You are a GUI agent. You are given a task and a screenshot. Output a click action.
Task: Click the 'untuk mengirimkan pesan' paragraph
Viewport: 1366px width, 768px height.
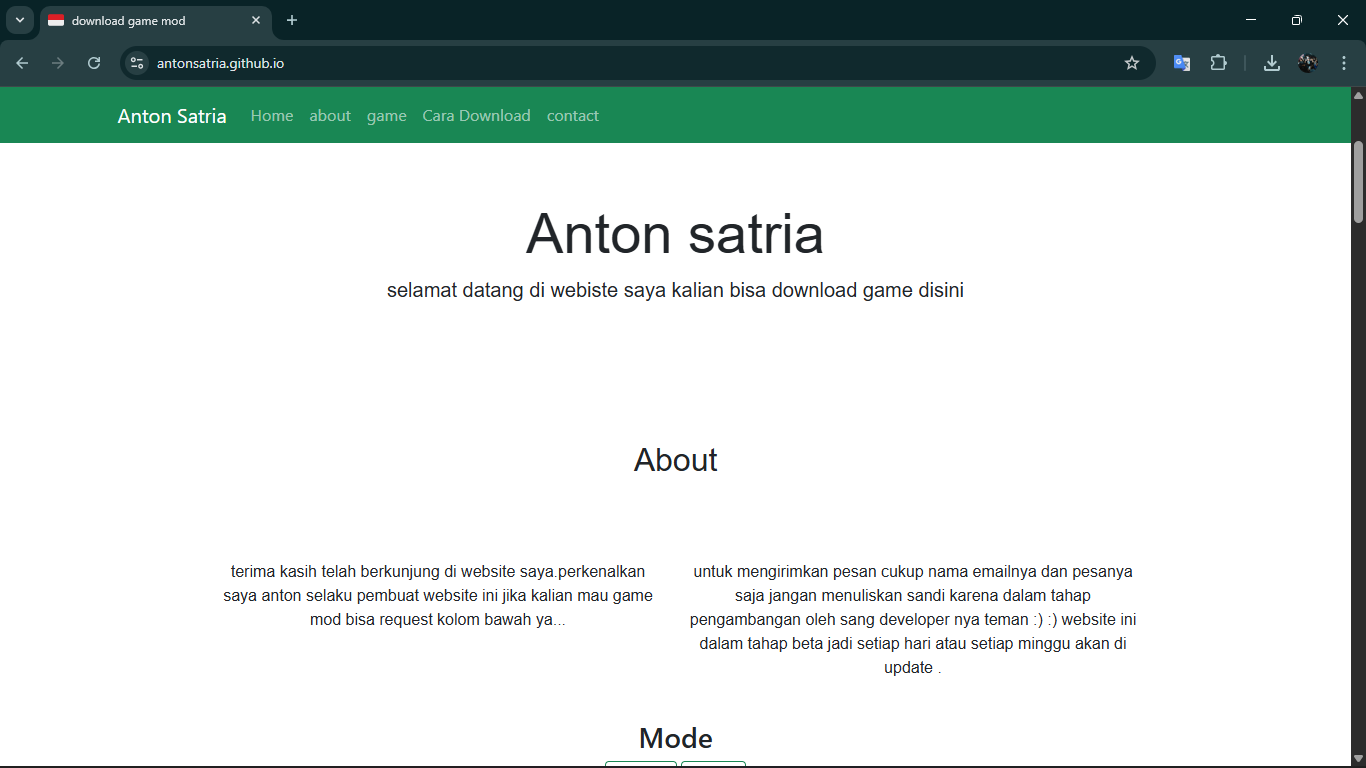point(913,620)
